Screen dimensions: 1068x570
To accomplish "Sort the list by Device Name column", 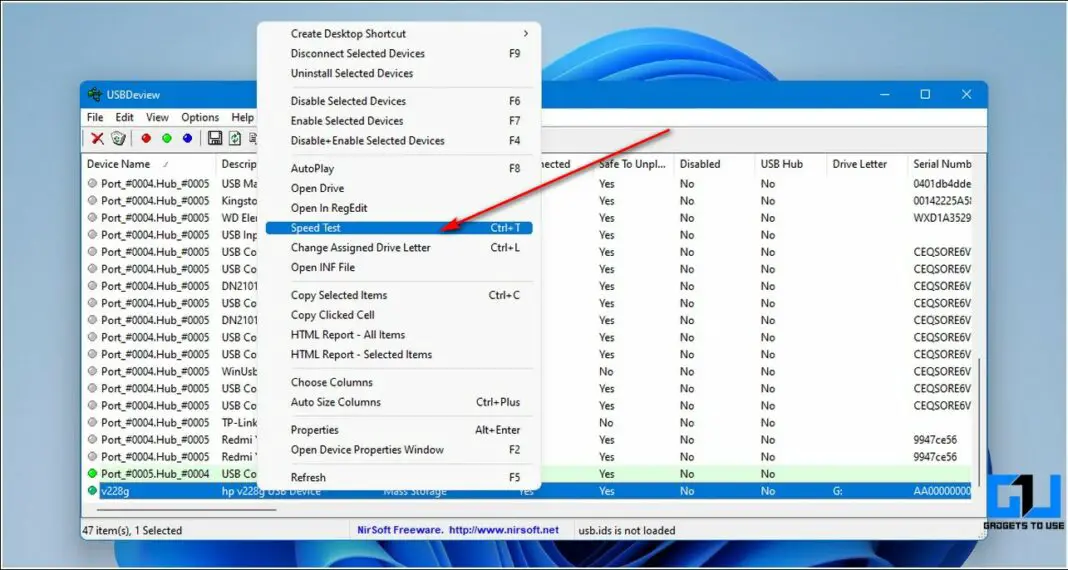I will coord(118,164).
